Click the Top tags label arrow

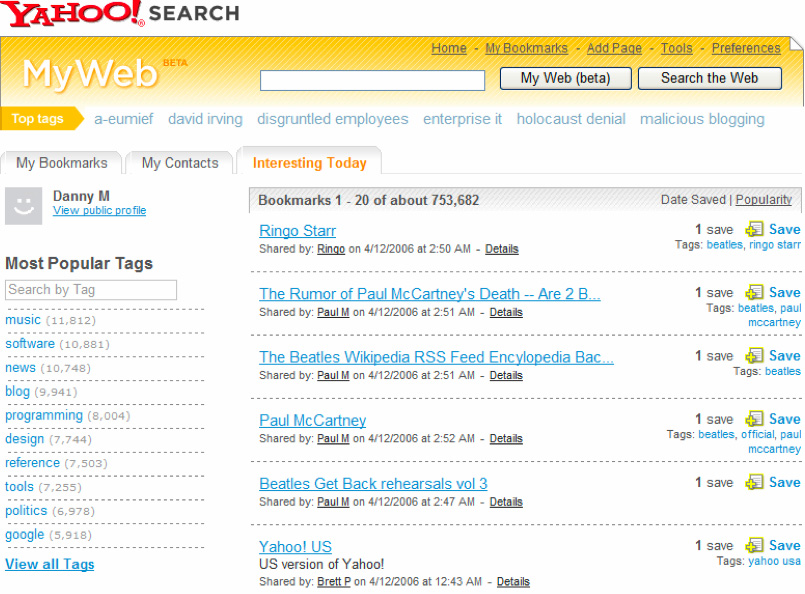[42, 119]
